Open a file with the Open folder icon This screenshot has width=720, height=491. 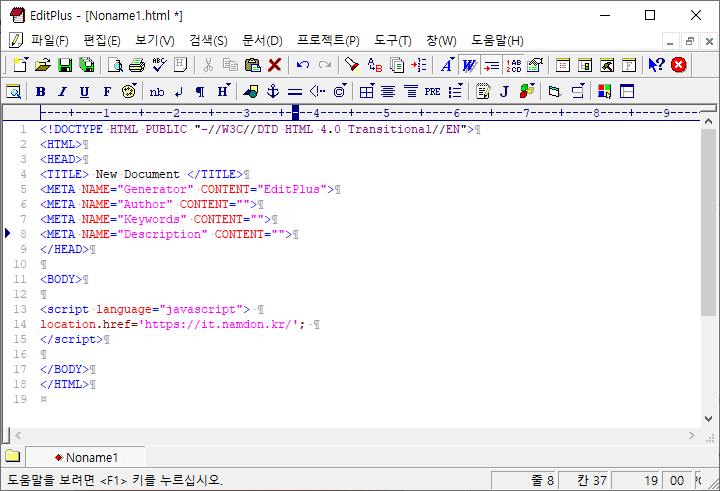click(x=43, y=65)
